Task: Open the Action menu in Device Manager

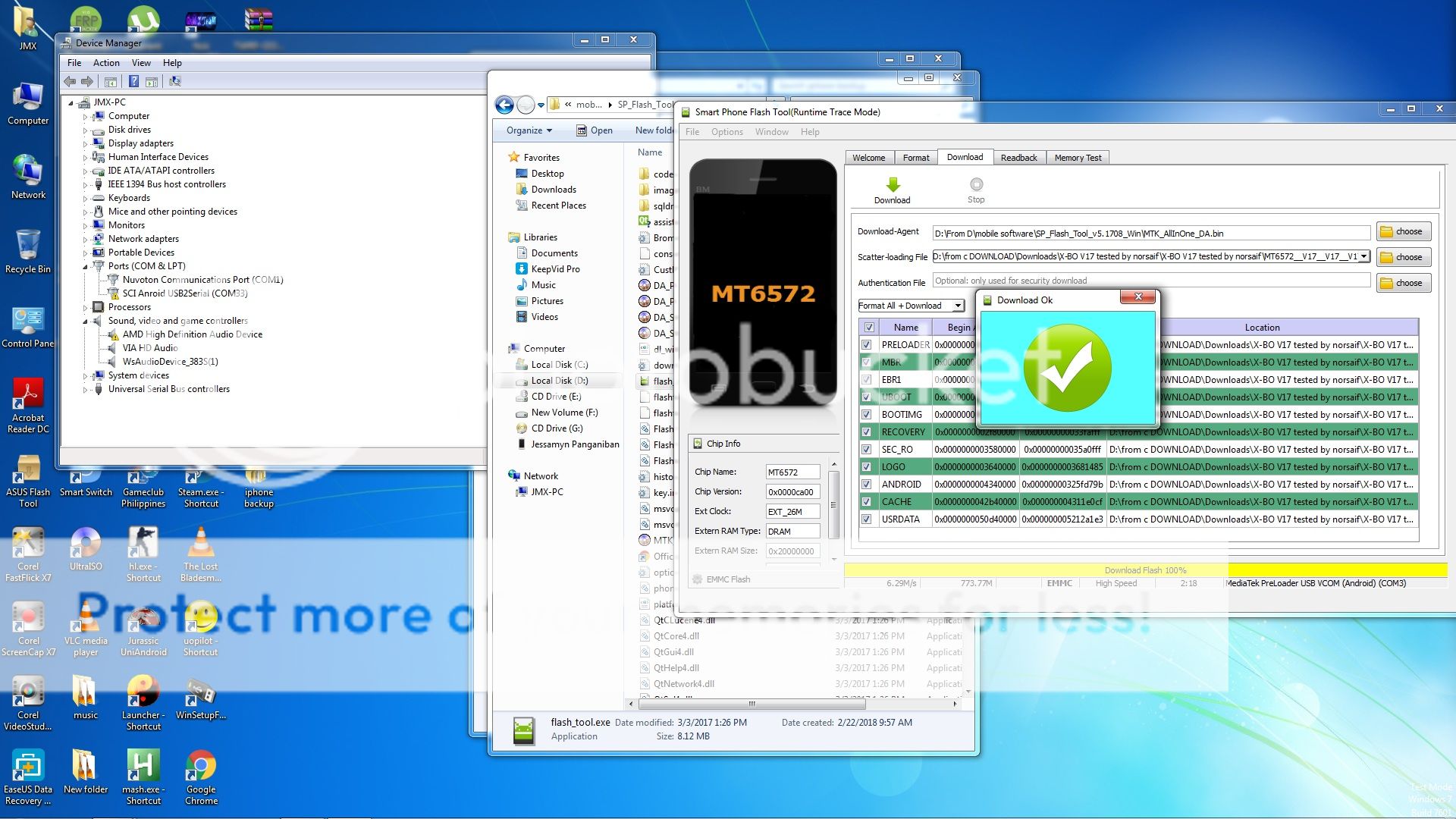Action: click(106, 63)
